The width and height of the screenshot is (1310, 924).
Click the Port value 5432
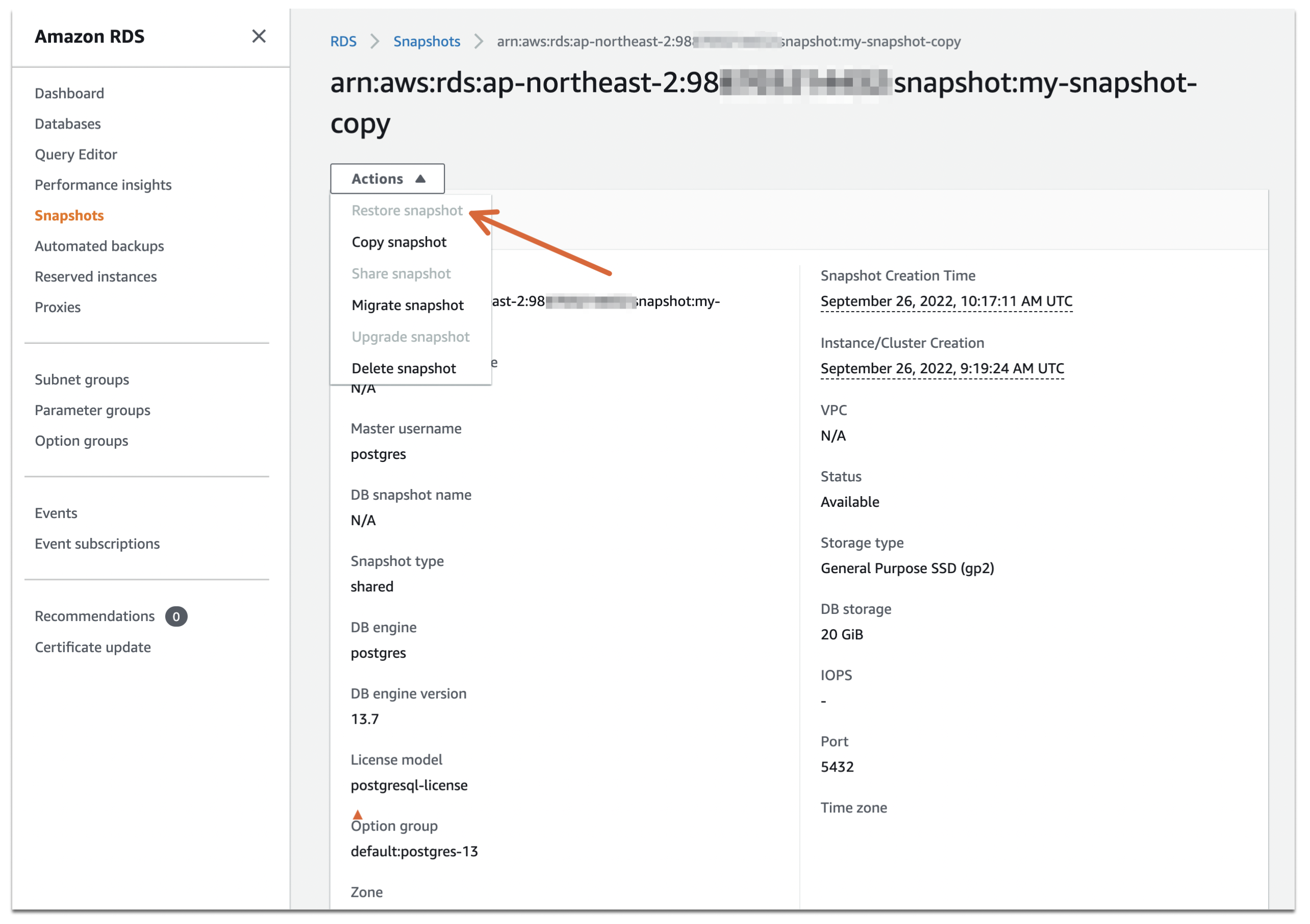pos(838,767)
